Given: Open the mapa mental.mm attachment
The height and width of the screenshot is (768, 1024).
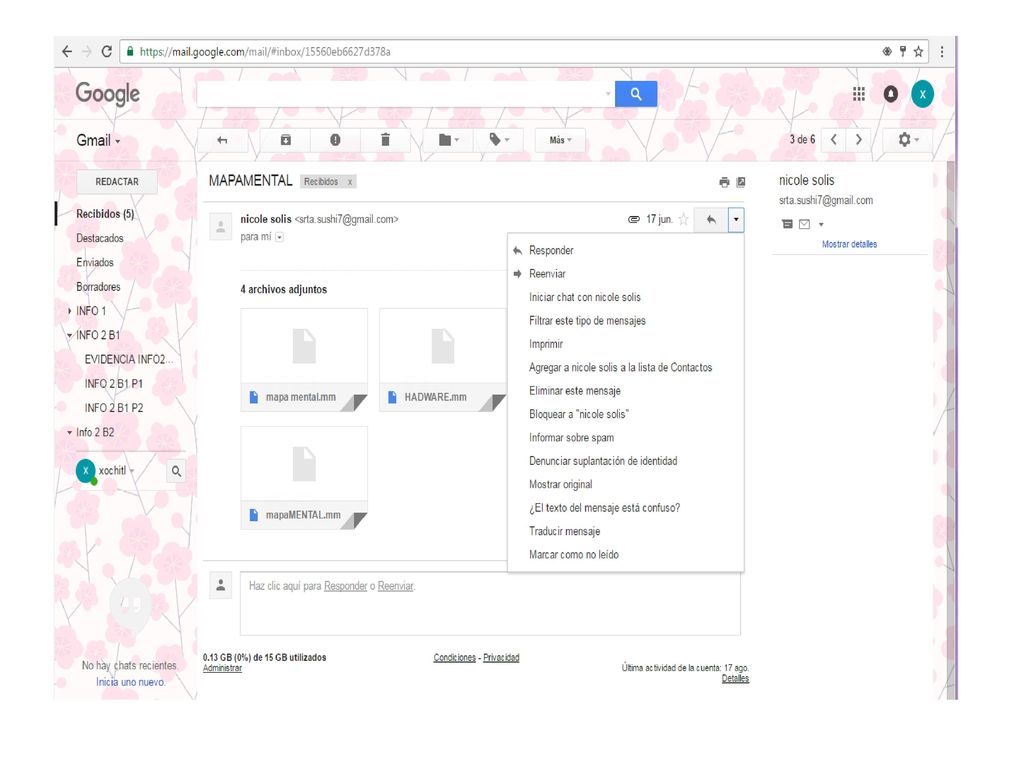Looking at the screenshot, I should (x=304, y=360).
